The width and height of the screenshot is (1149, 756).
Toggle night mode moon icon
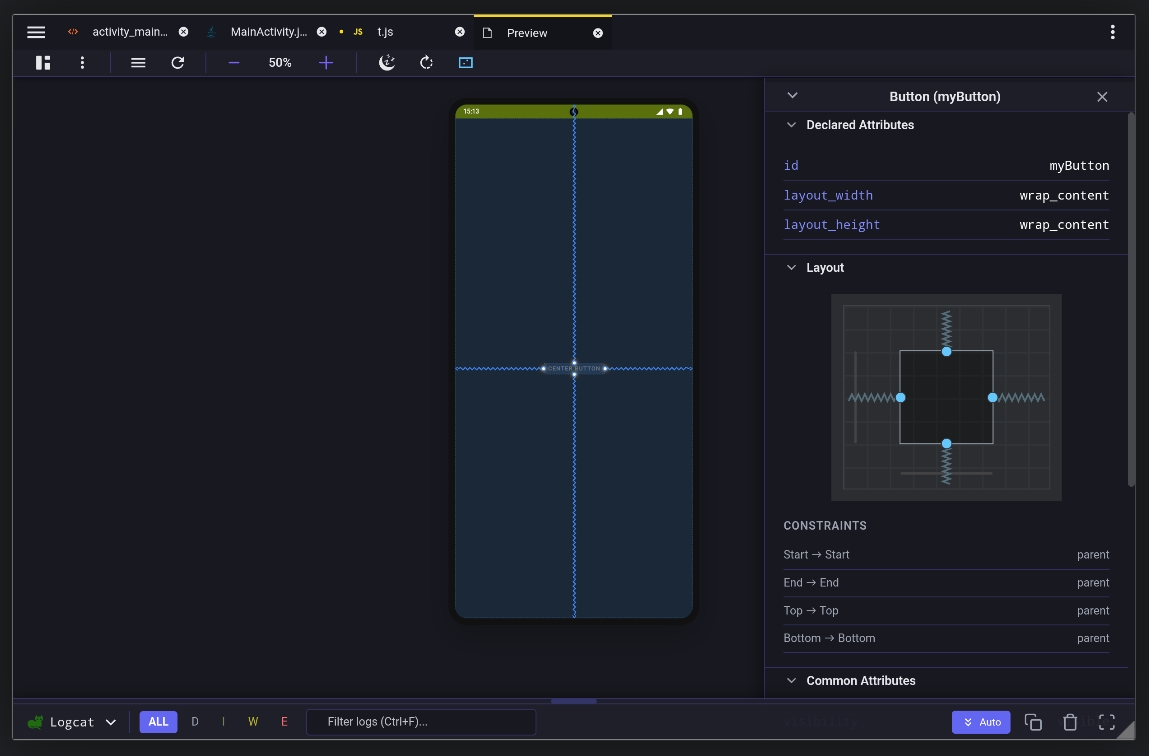coord(387,63)
